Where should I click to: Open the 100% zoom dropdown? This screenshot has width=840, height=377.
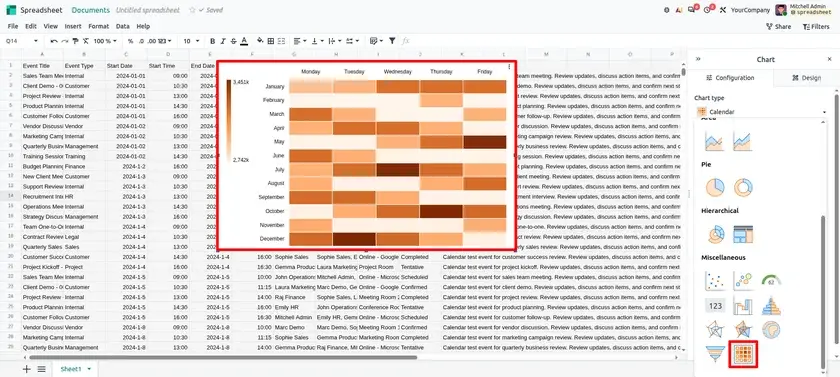pos(105,41)
